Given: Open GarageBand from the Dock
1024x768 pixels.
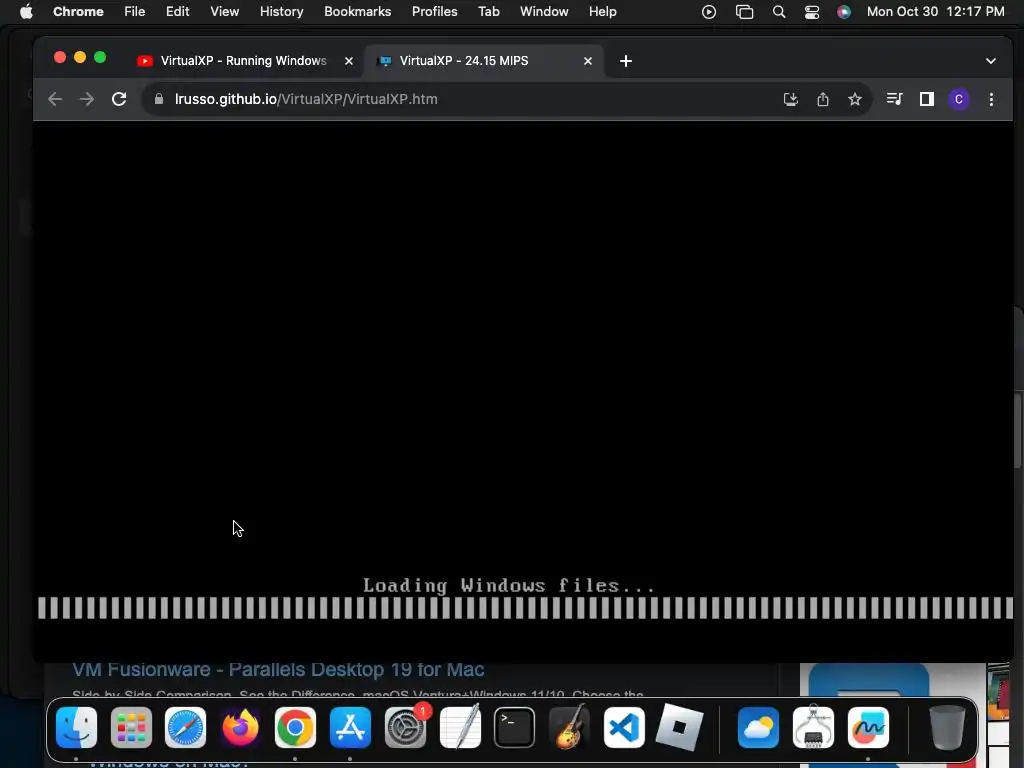Looking at the screenshot, I should 569,727.
